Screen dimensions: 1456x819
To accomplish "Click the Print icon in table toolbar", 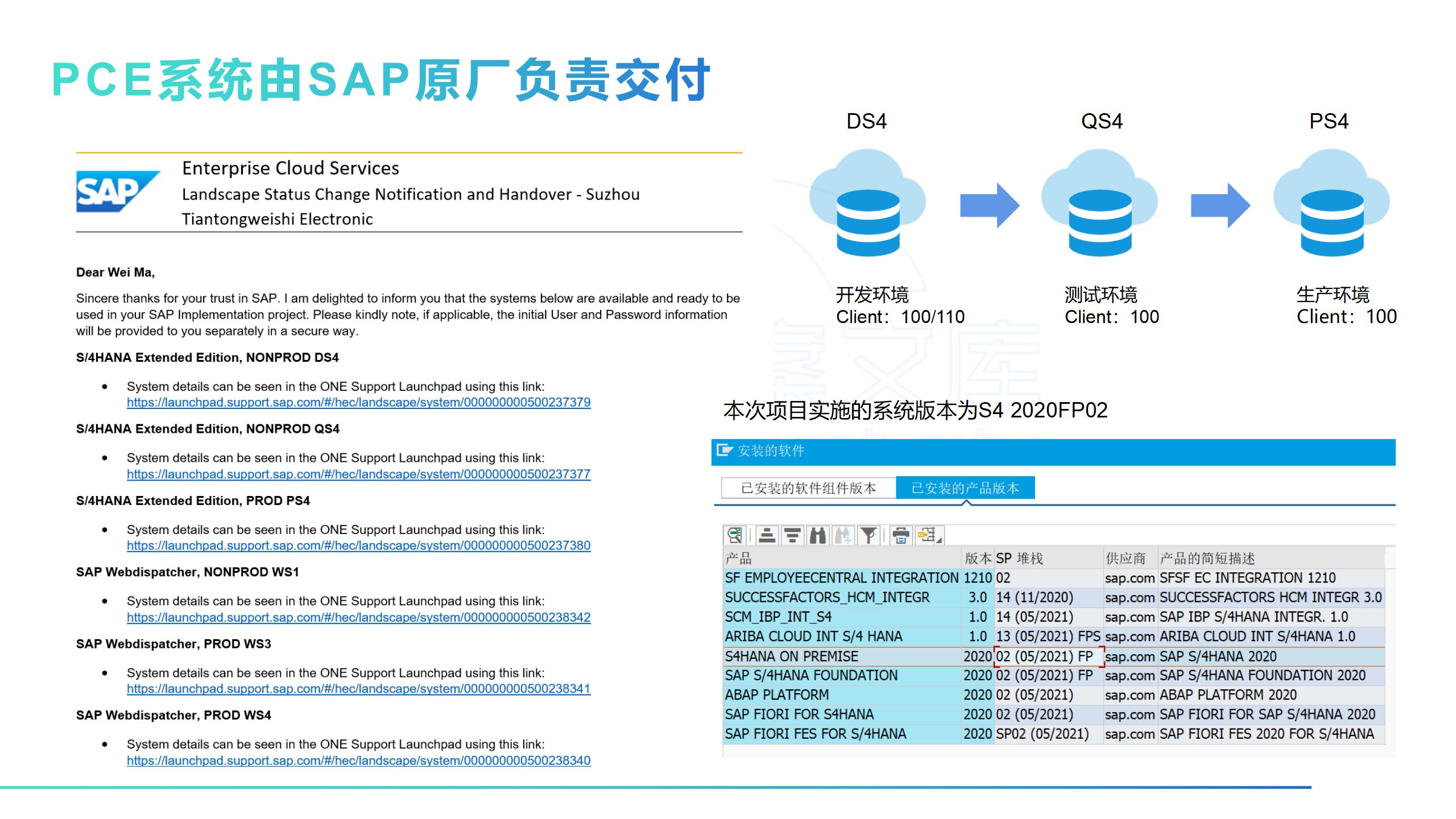I will [900, 535].
